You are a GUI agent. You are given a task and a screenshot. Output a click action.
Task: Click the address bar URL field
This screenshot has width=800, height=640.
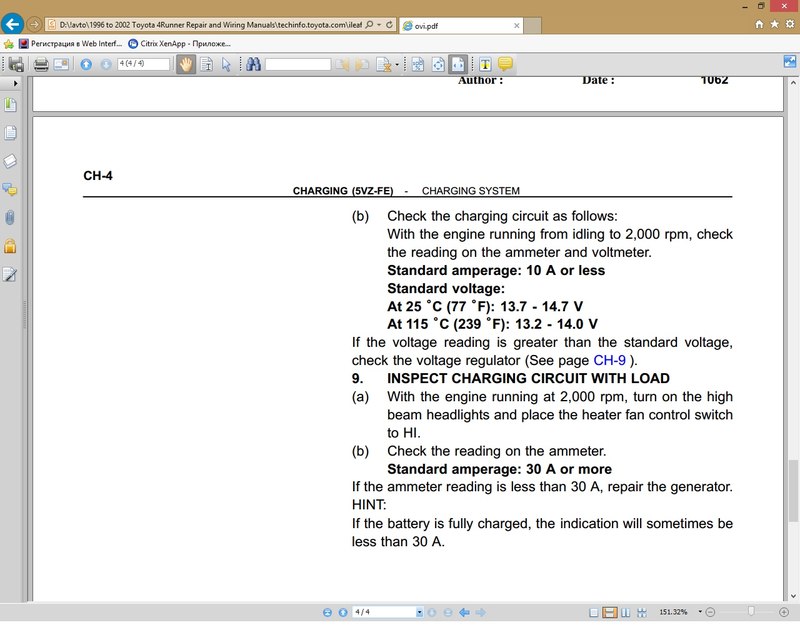(x=210, y=24)
